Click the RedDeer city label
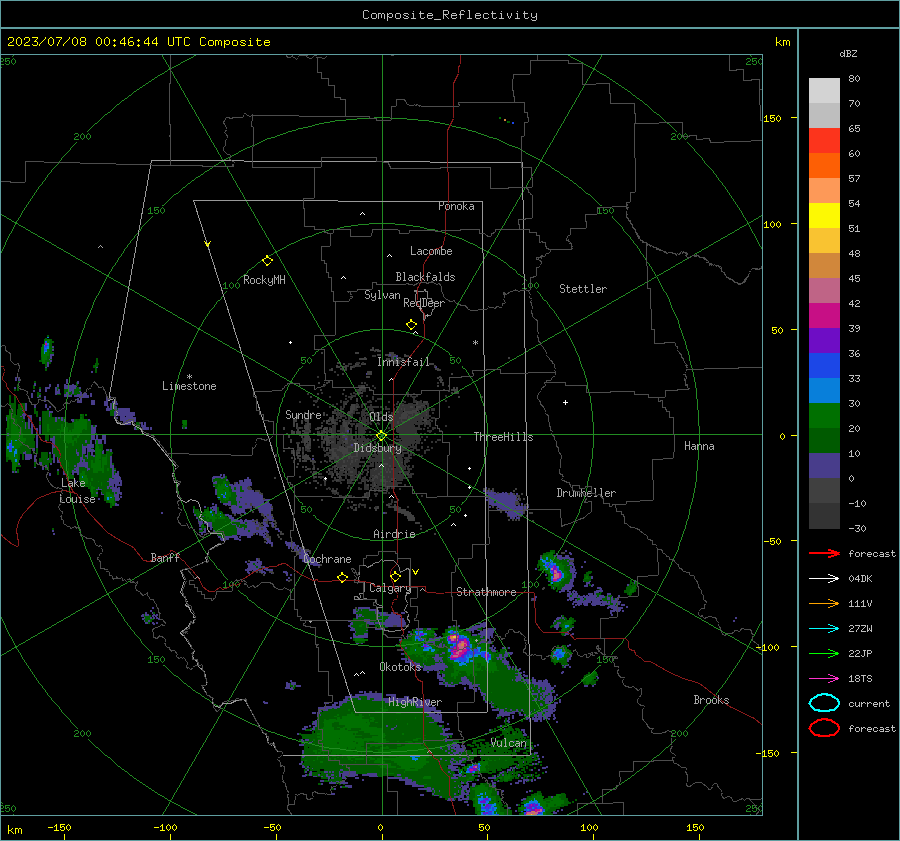 424,303
